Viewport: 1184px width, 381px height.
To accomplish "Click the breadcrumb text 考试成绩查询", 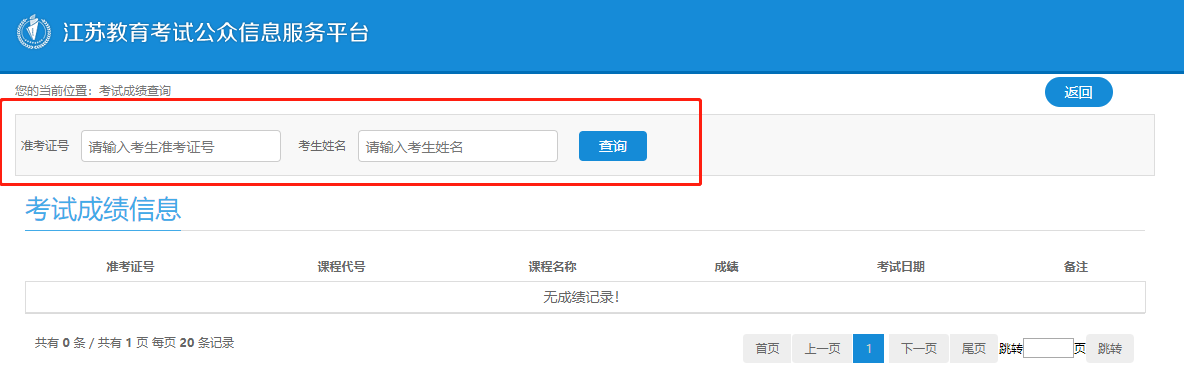I will click(134, 91).
